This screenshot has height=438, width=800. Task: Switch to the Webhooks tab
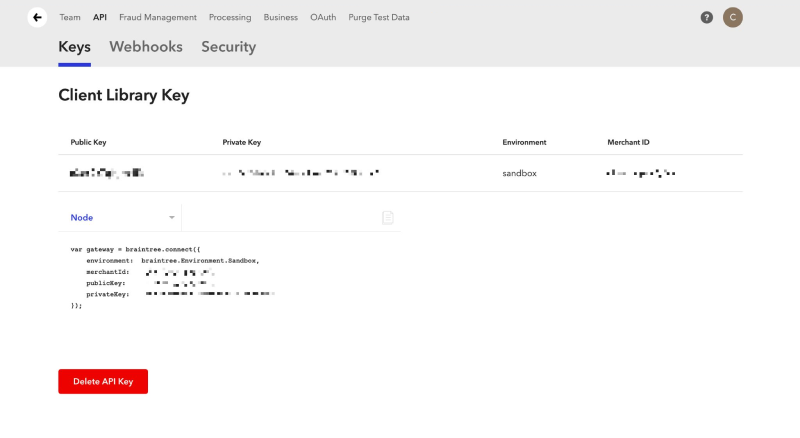147,47
